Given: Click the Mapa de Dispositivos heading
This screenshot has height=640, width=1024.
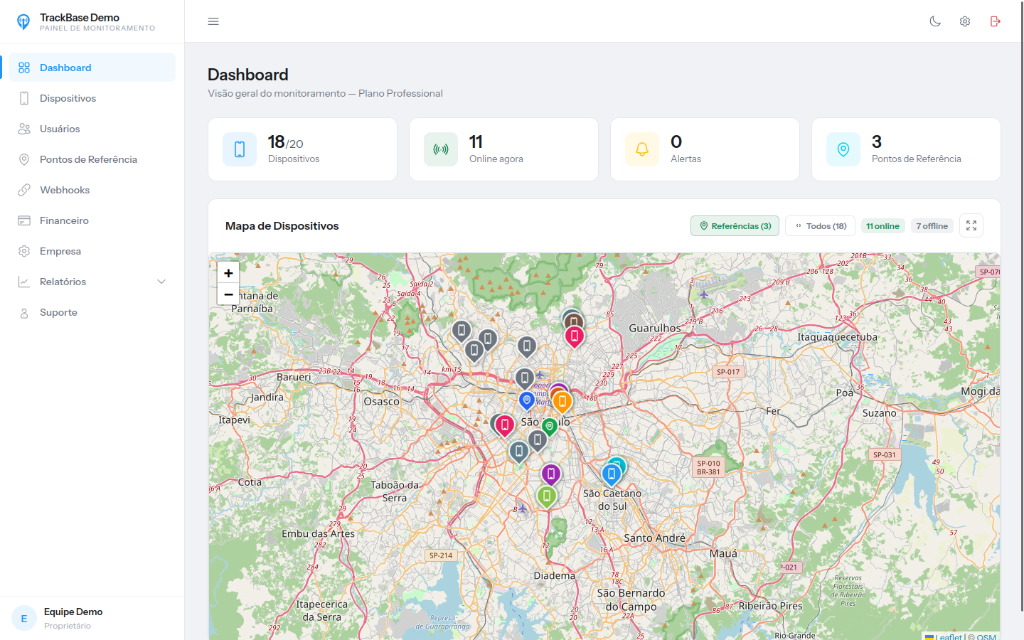Looking at the screenshot, I should [x=282, y=226].
